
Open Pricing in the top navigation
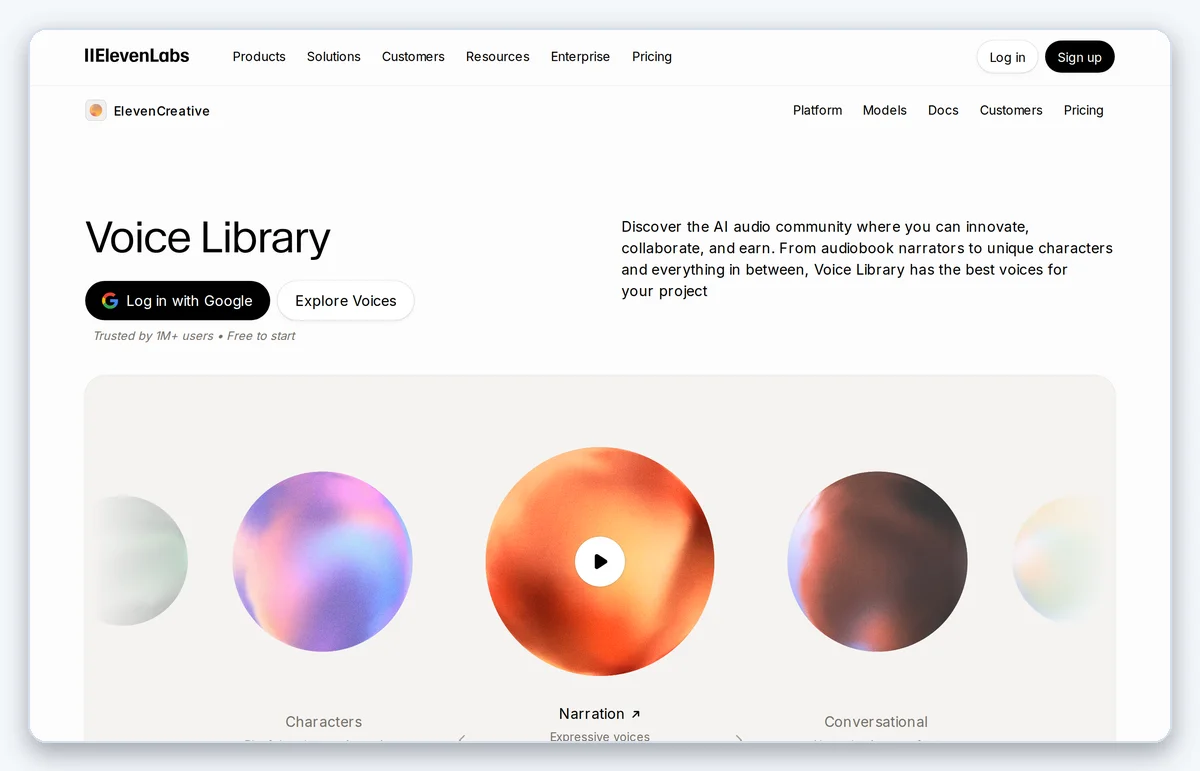point(652,57)
